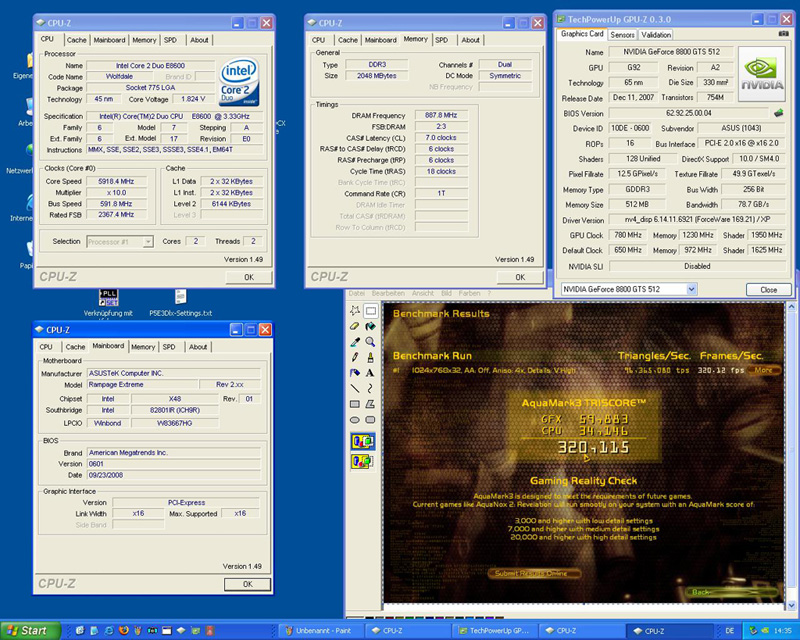Open Cache tab in the CPU-Z processor window
This screenshot has width=800, height=640.
click(x=77, y=40)
